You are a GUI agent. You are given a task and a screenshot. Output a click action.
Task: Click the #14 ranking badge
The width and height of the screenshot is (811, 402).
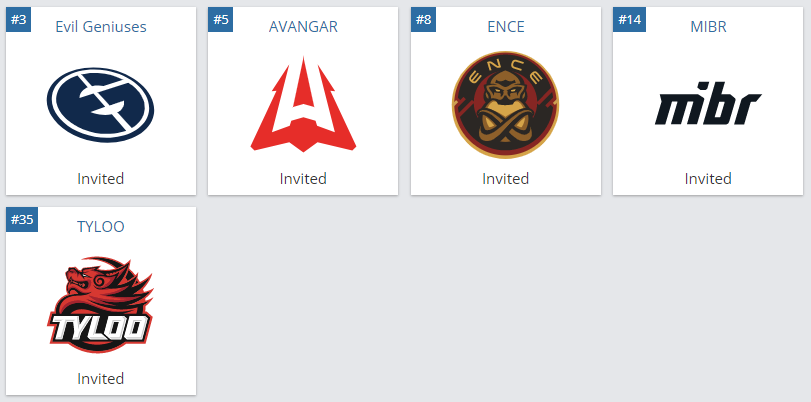[629, 20]
